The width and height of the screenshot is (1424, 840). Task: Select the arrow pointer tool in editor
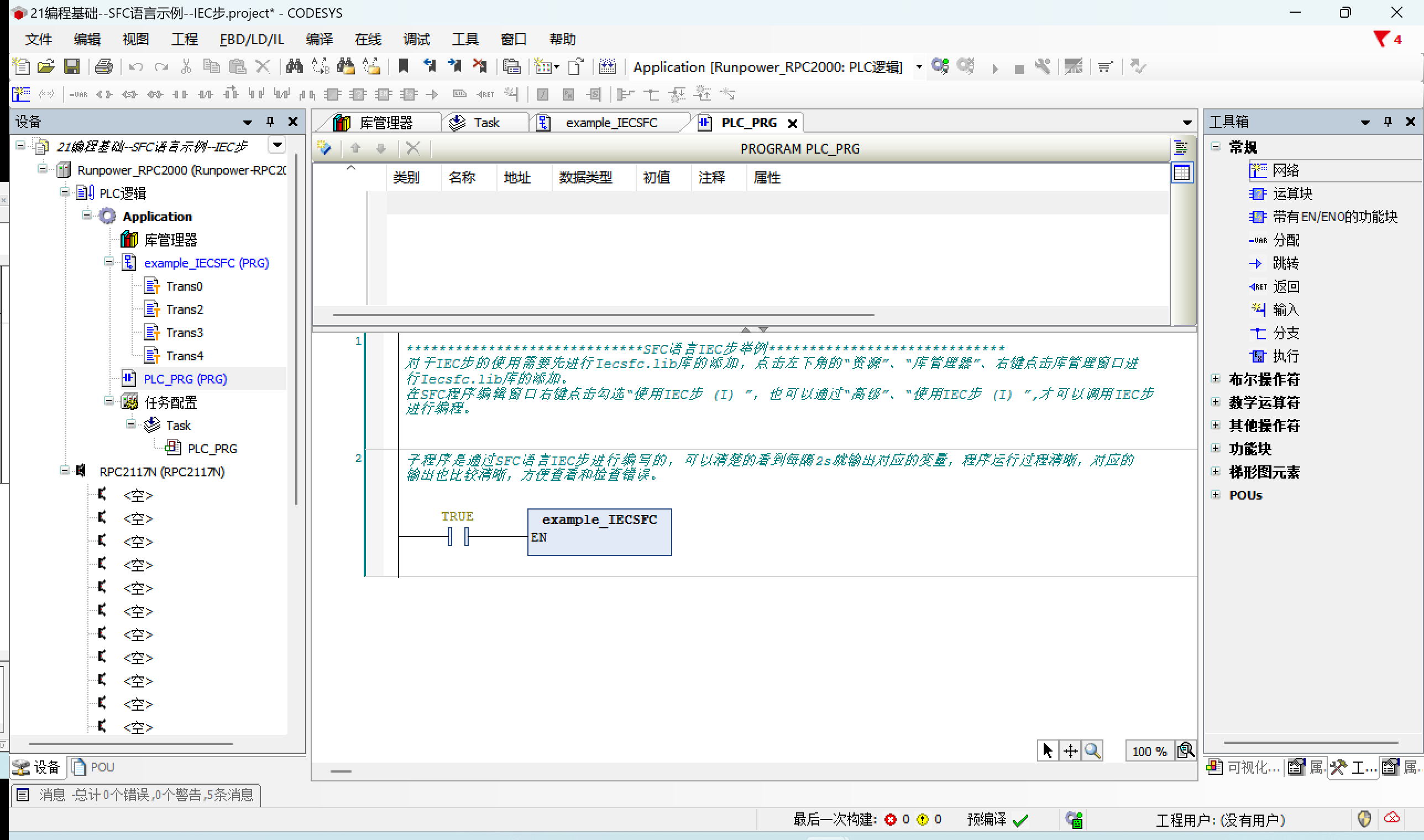click(1048, 750)
